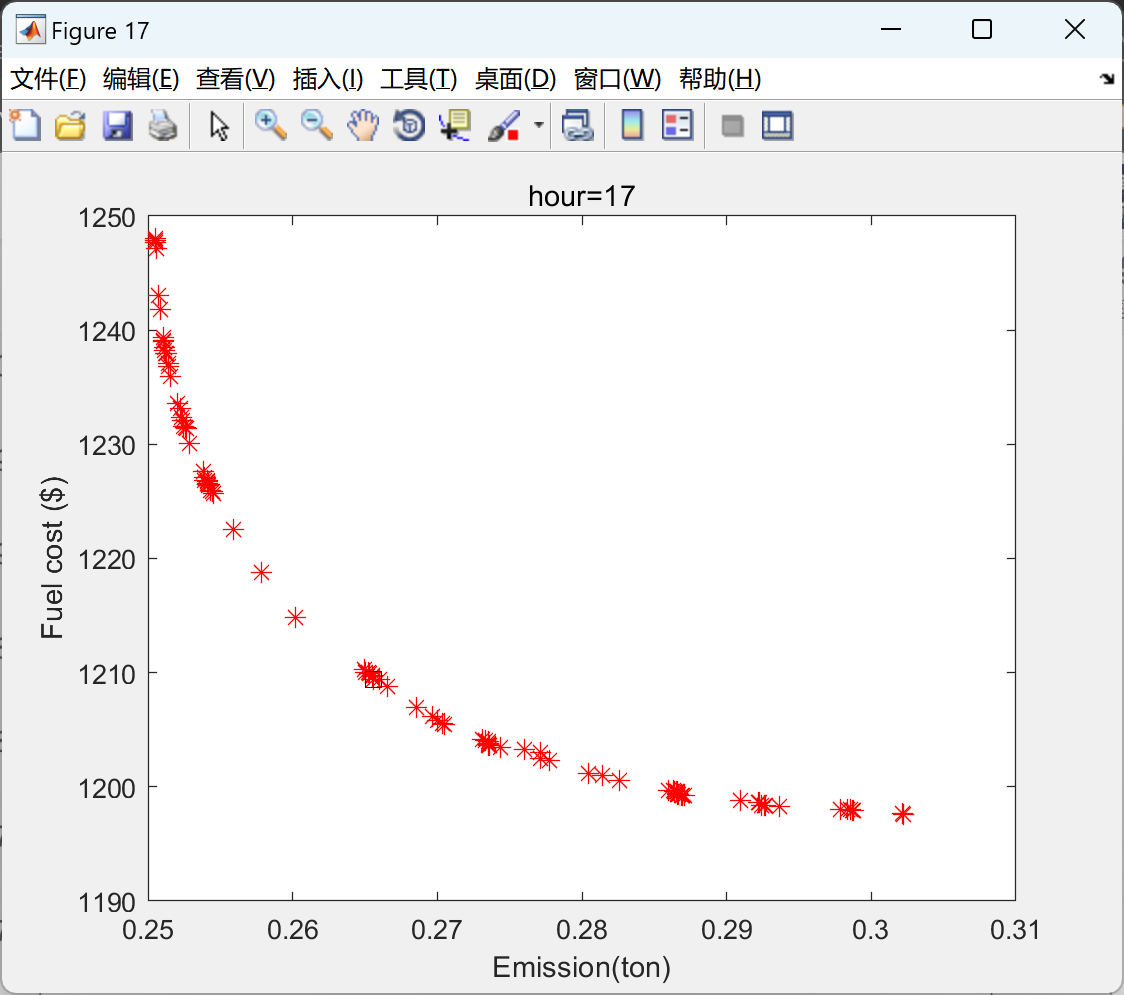1124x995 pixels.
Task: Open the 查看(V) menu
Action: click(236, 78)
